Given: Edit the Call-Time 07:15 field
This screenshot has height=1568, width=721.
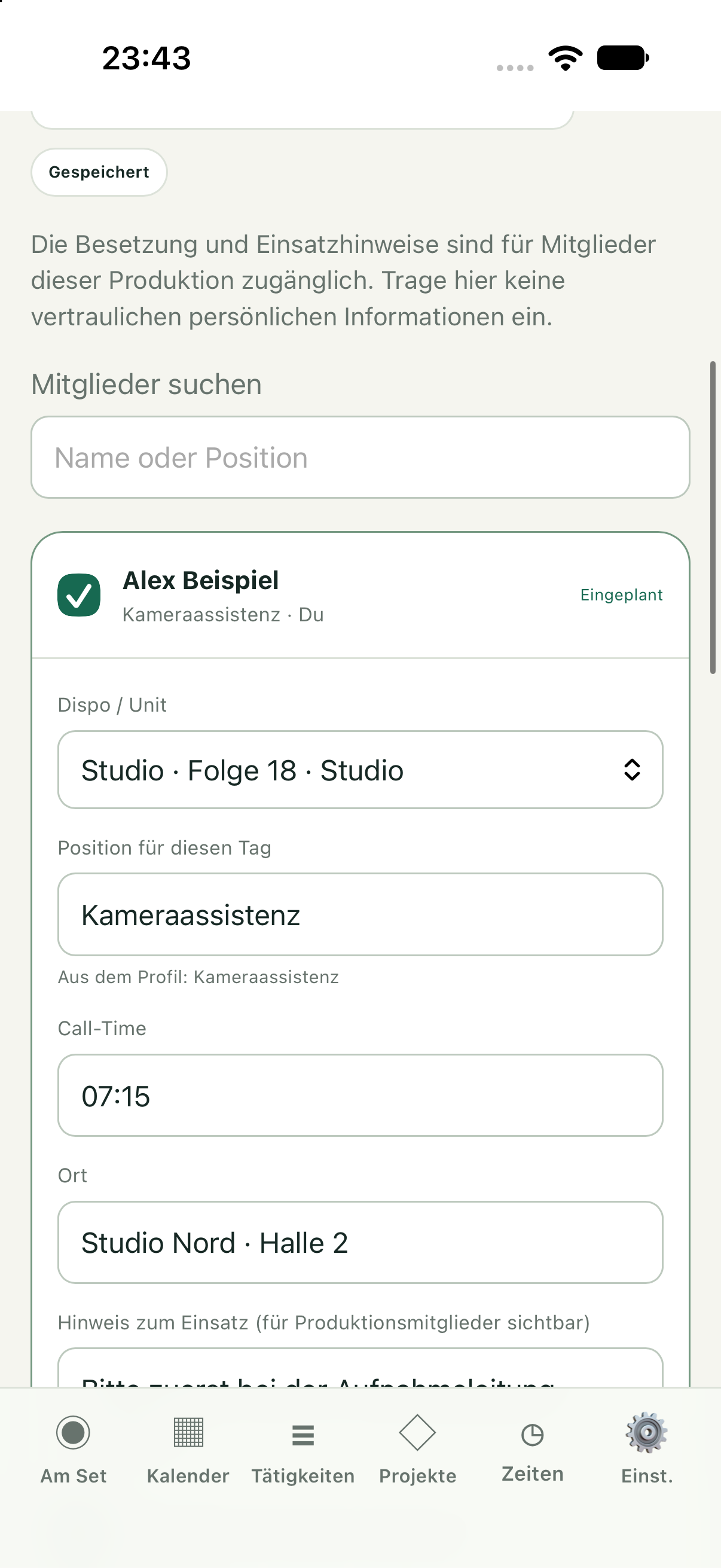Looking at the screenshot, I should [x=360, y=1096].
